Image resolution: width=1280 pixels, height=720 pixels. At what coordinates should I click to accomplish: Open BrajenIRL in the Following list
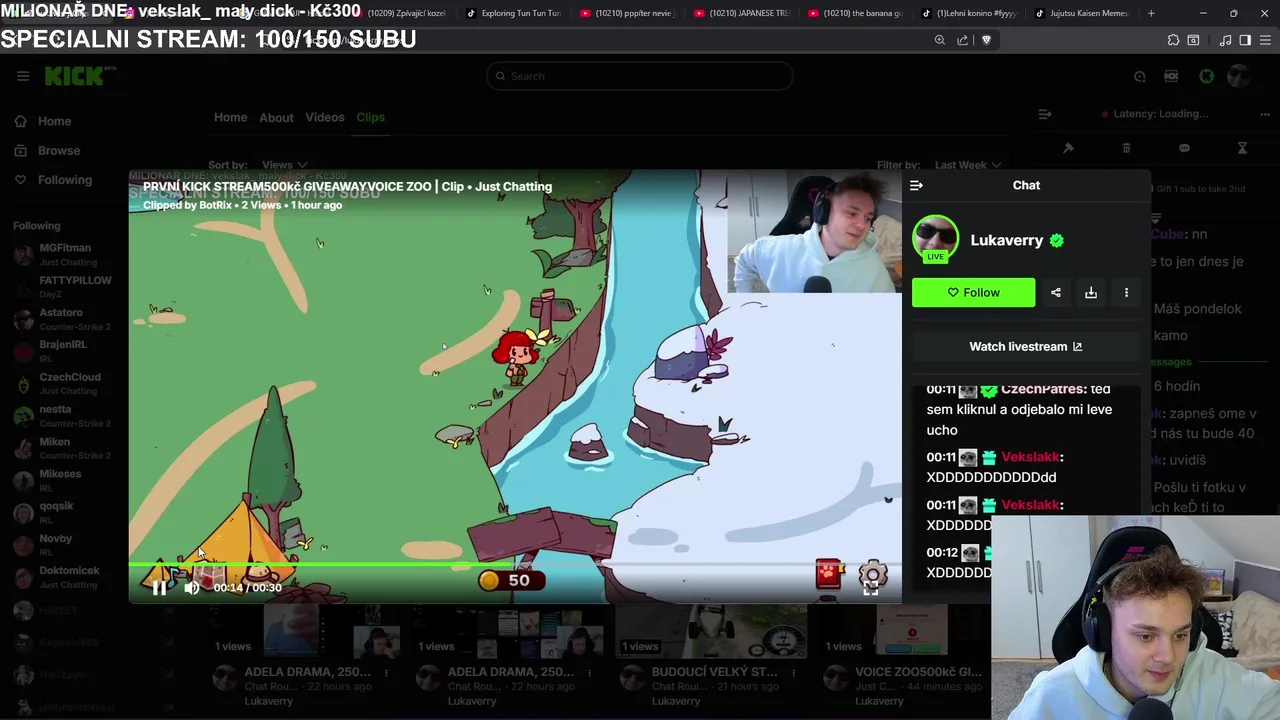[66, 350]
